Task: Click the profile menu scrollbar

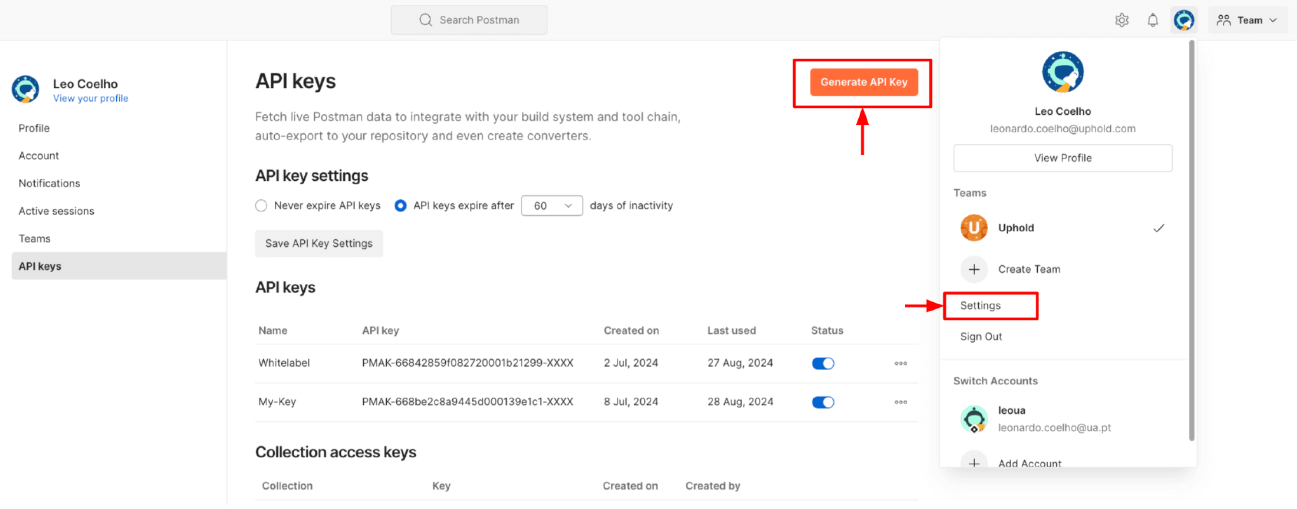Action: click(1191, 240)
